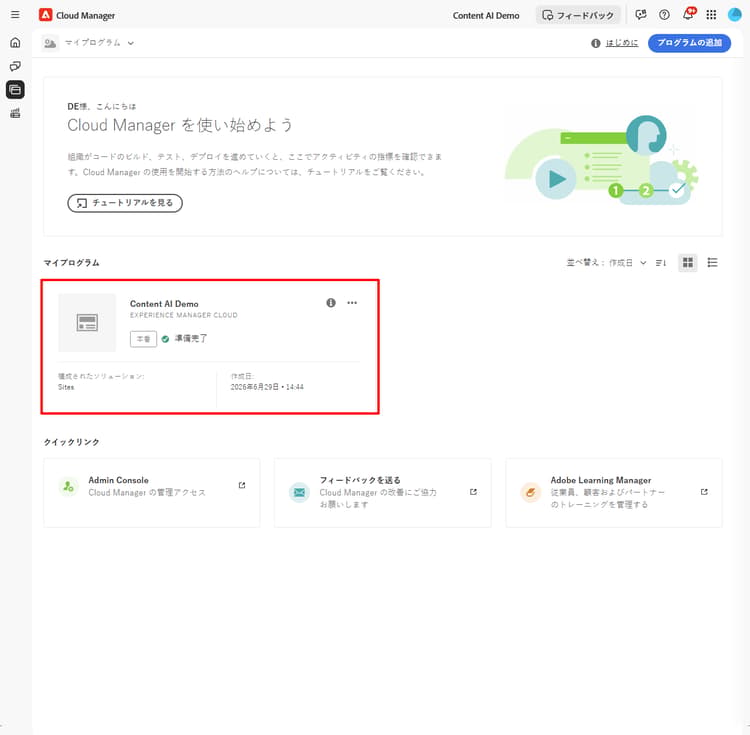Click the プログラムの追加 button
Viewport: 750px width, 735px height.
tap(689, 43)
